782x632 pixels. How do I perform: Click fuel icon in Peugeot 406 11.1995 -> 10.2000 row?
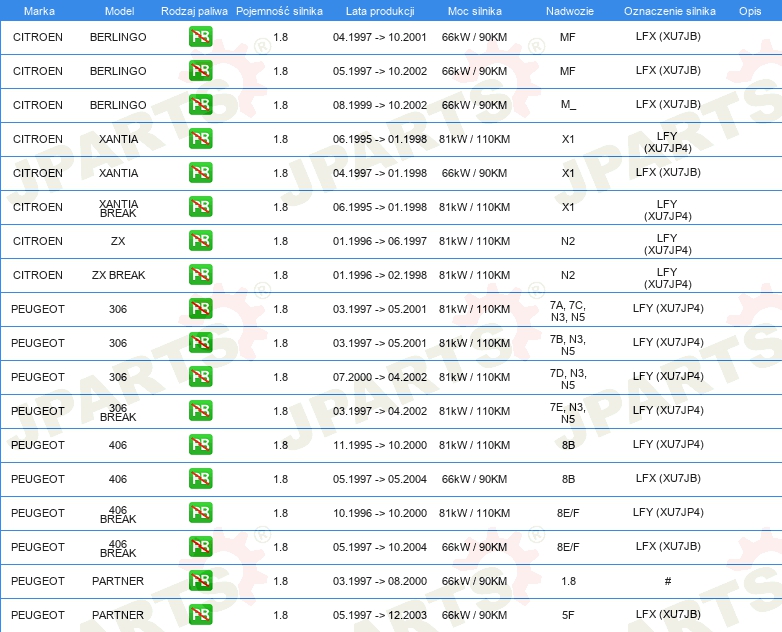200,444
